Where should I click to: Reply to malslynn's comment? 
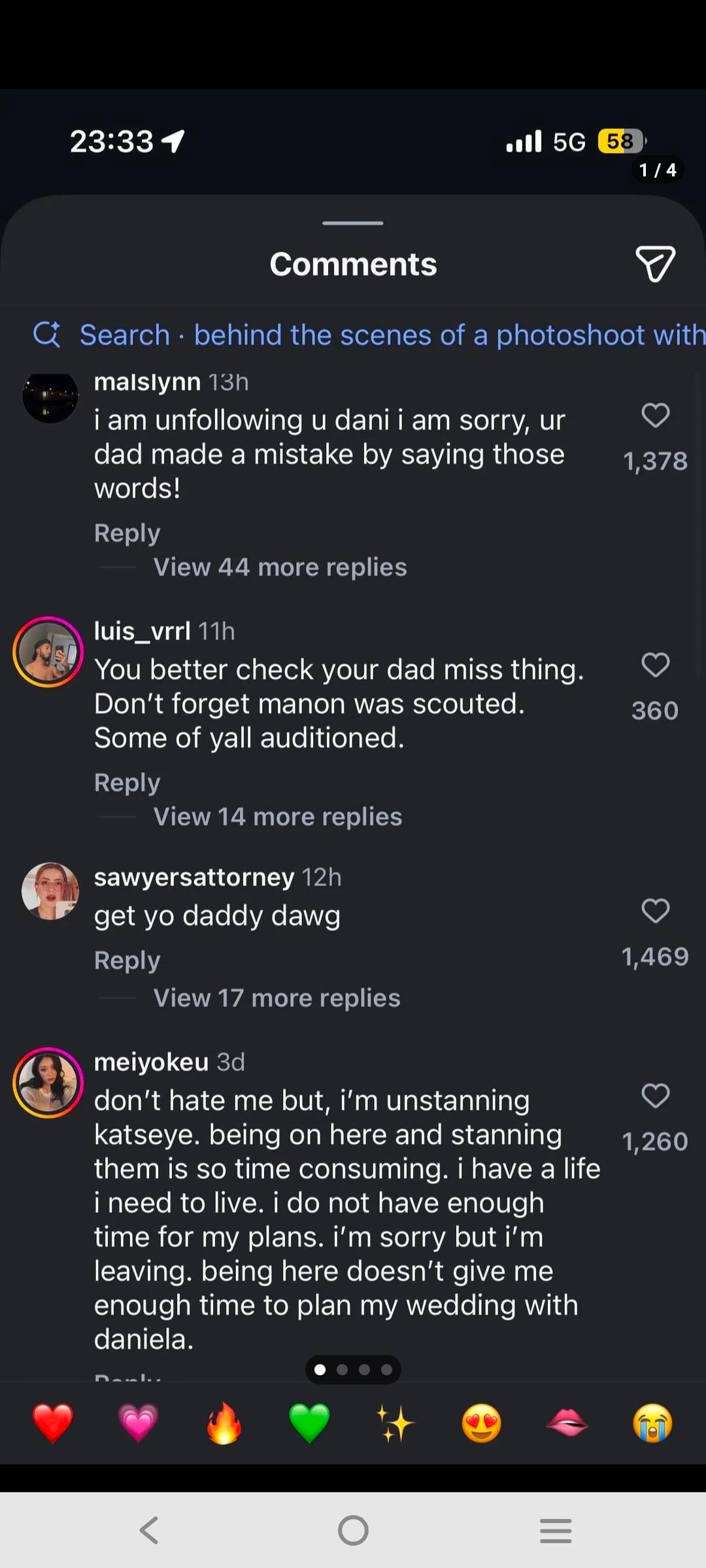[127, 533]
